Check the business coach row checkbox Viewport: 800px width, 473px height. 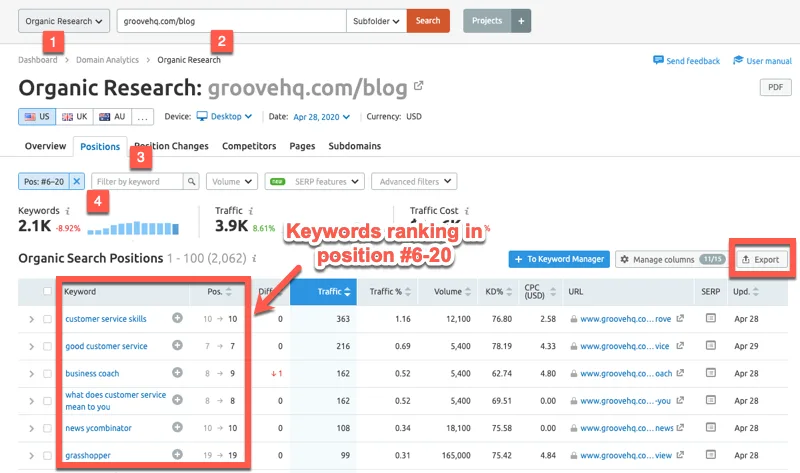(x=47, y=374)
